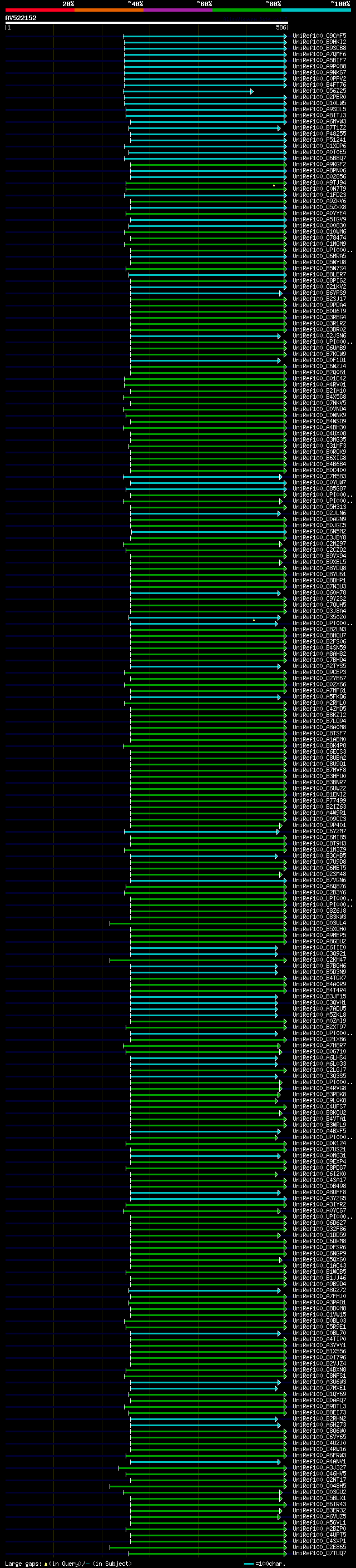Open hit UniRef100_B9SCB8

tap(319, 48)
